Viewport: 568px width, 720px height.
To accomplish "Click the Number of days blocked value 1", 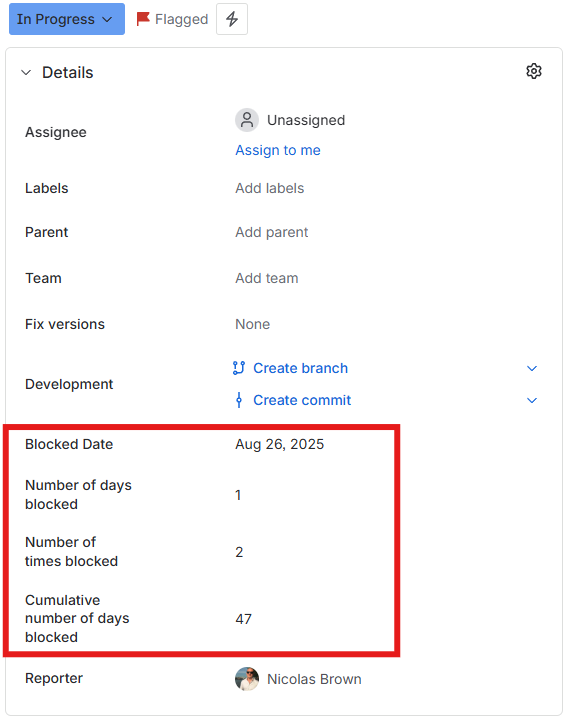I will (x=238, y=495).
